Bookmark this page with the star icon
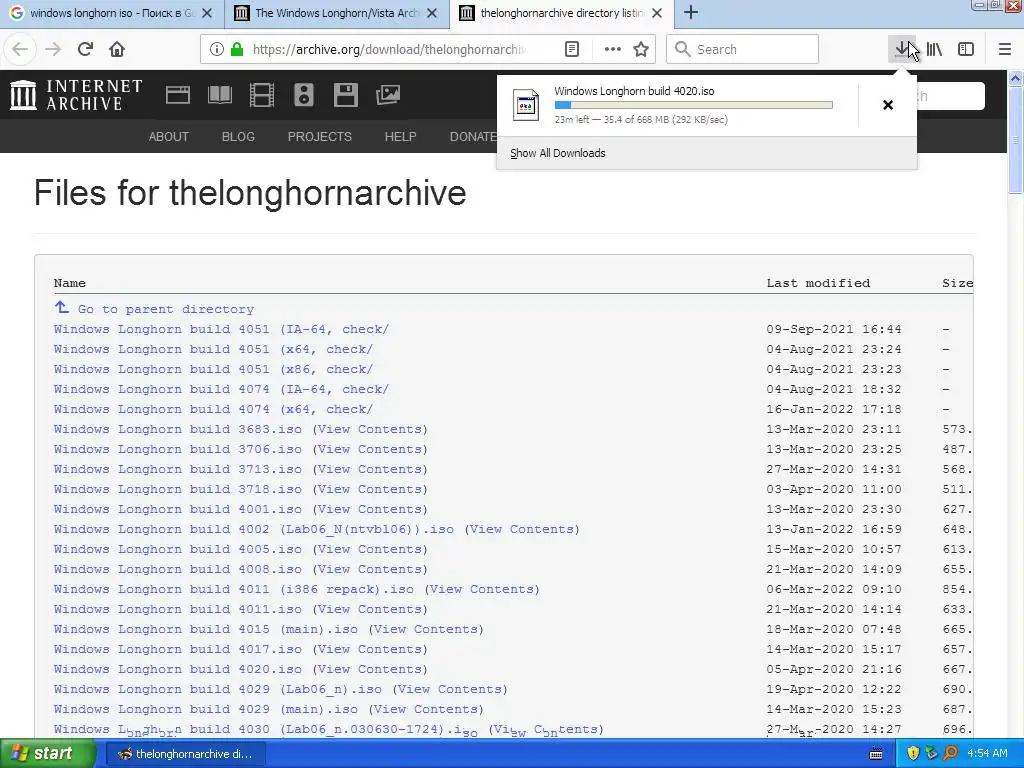This screenshot has height=768, width=1024. (x=641, y=49)
